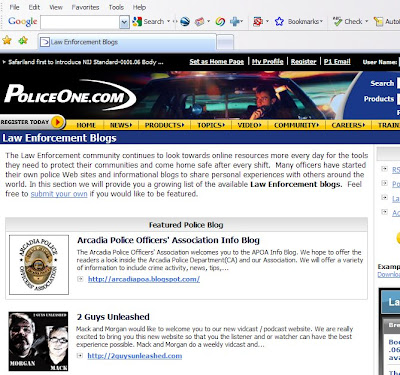Click the Arcadia Police Officers' Association badge thumbnail
This screenshot has height=375, width=400.
(x=39, y=265)
